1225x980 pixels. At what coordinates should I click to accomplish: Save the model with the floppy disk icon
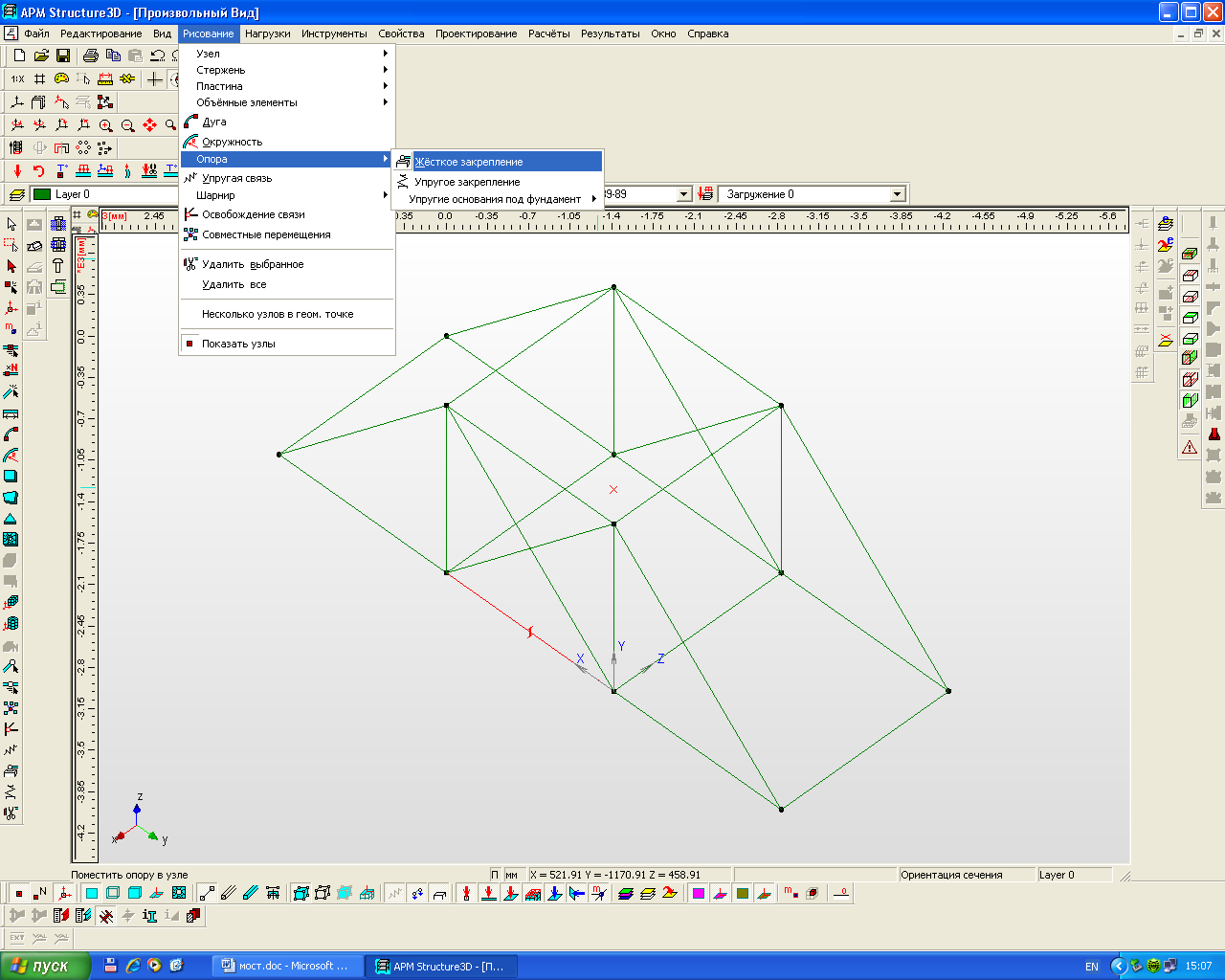point(63,56)
